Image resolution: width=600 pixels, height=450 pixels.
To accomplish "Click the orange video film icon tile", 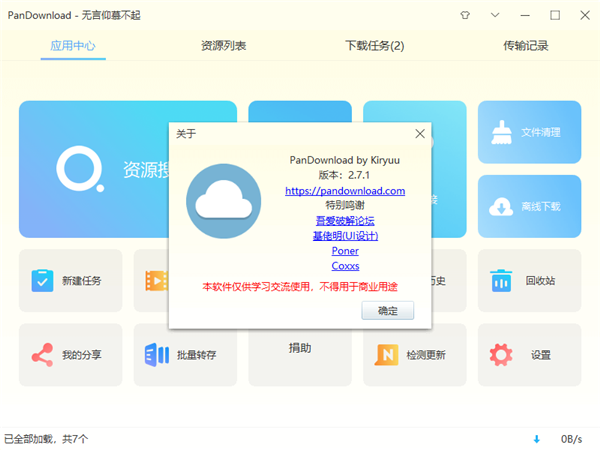I will click(157, 280).
